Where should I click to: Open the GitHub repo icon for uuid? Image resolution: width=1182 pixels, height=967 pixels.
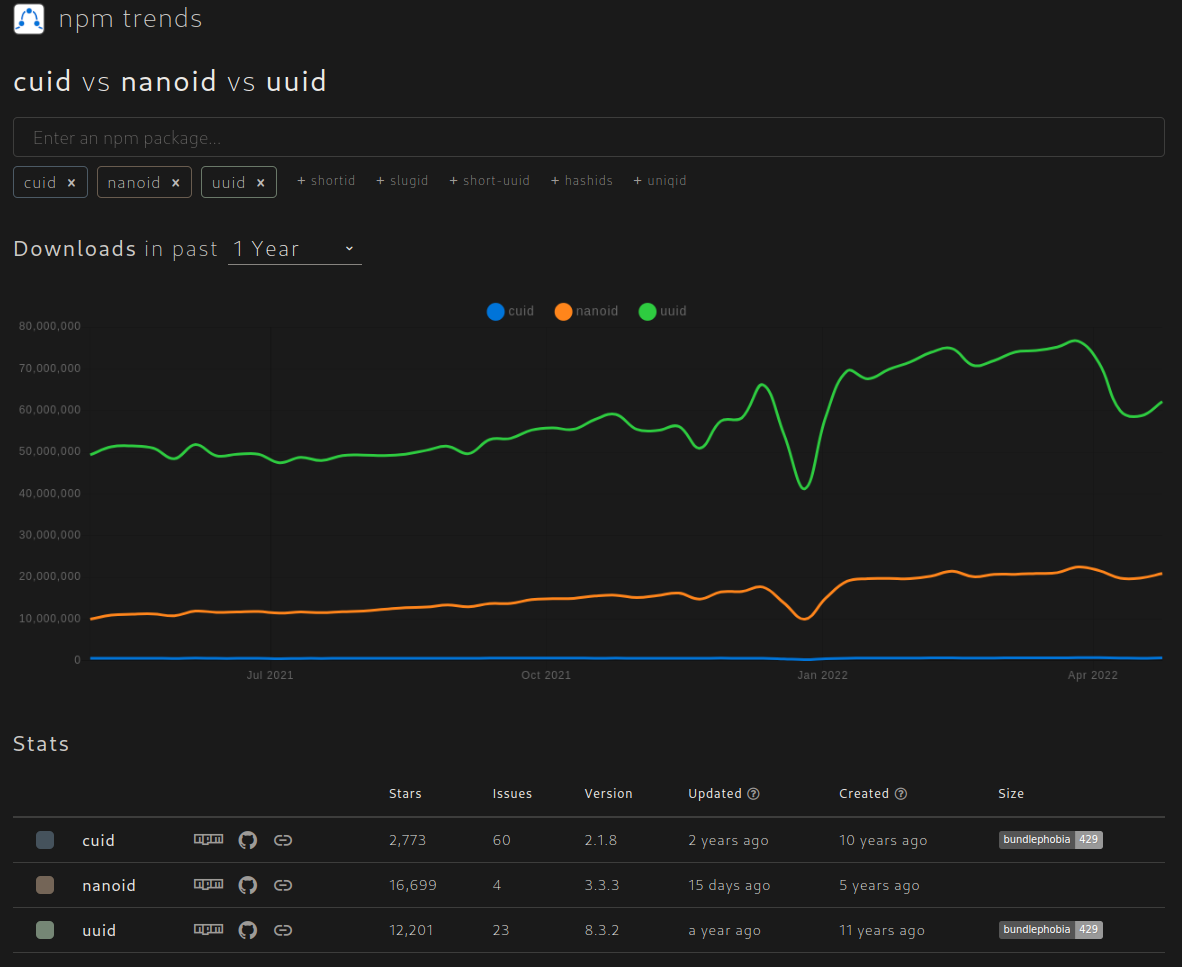tap(247, 930)
